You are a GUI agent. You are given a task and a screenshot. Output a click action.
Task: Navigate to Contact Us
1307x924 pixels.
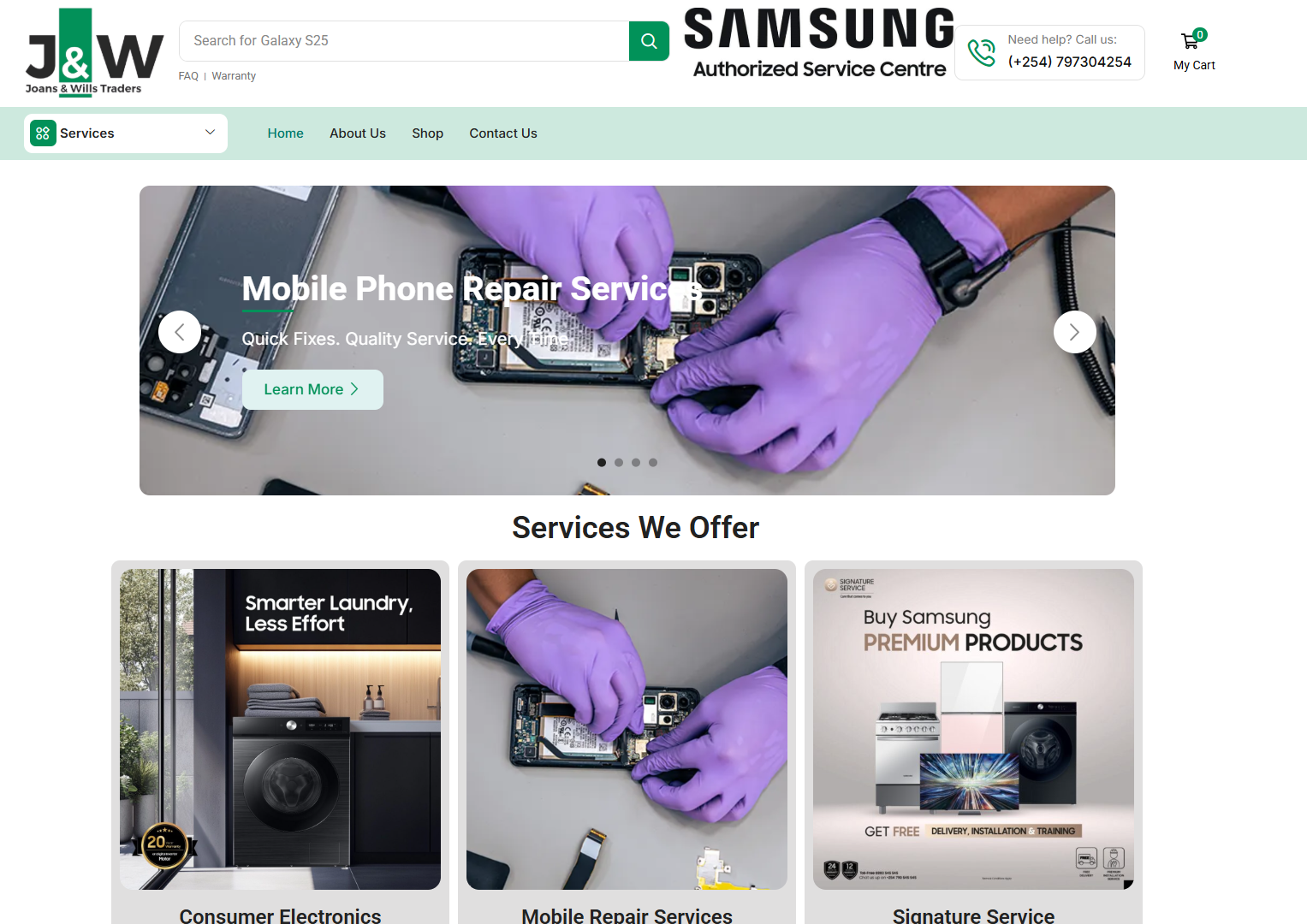(x=503, y=133)
